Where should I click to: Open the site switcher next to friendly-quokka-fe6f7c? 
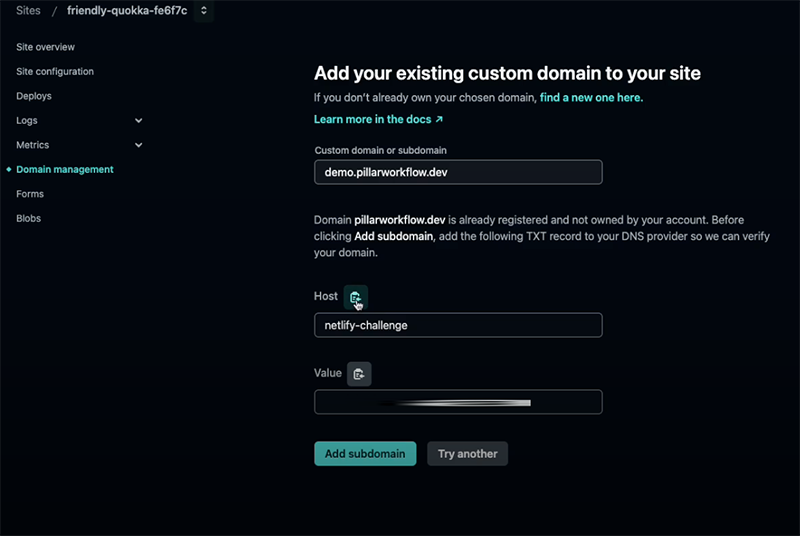(204, 10)
